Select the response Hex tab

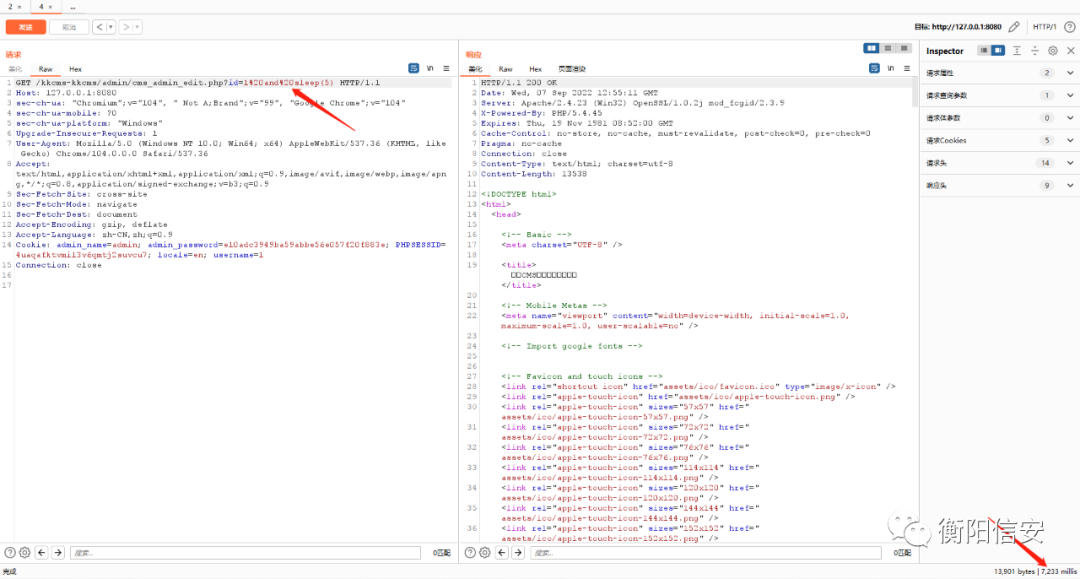click(535, 69)
